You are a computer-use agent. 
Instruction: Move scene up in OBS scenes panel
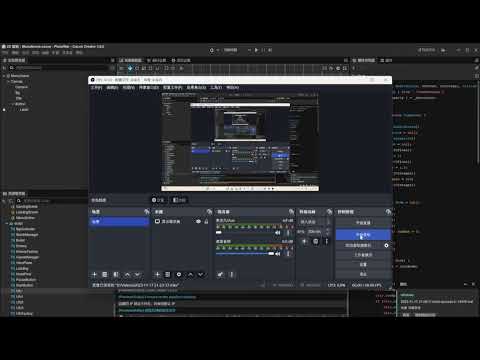(127, 274)
